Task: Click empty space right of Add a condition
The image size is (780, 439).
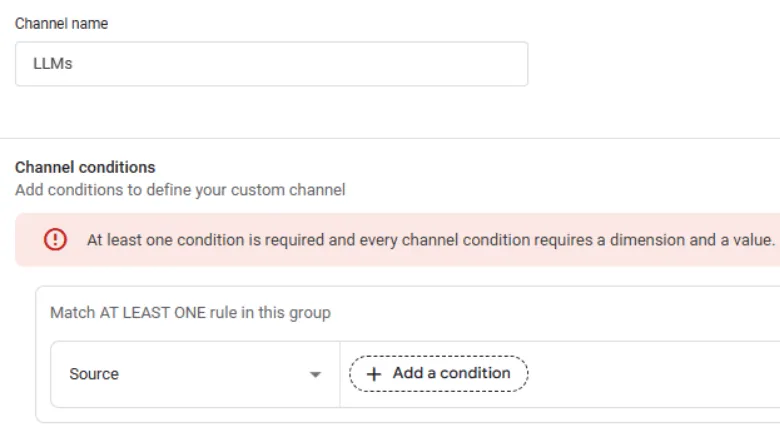Action: tap(650, 374)
